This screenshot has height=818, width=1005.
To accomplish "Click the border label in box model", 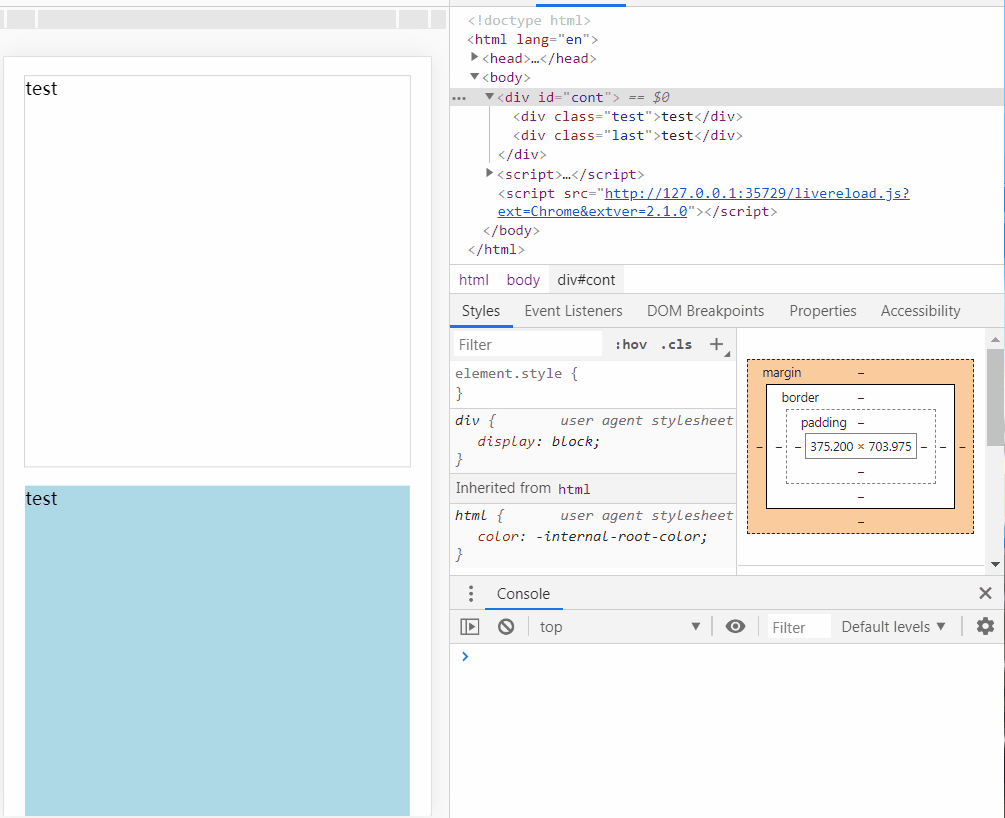I will tap(800, 397).
